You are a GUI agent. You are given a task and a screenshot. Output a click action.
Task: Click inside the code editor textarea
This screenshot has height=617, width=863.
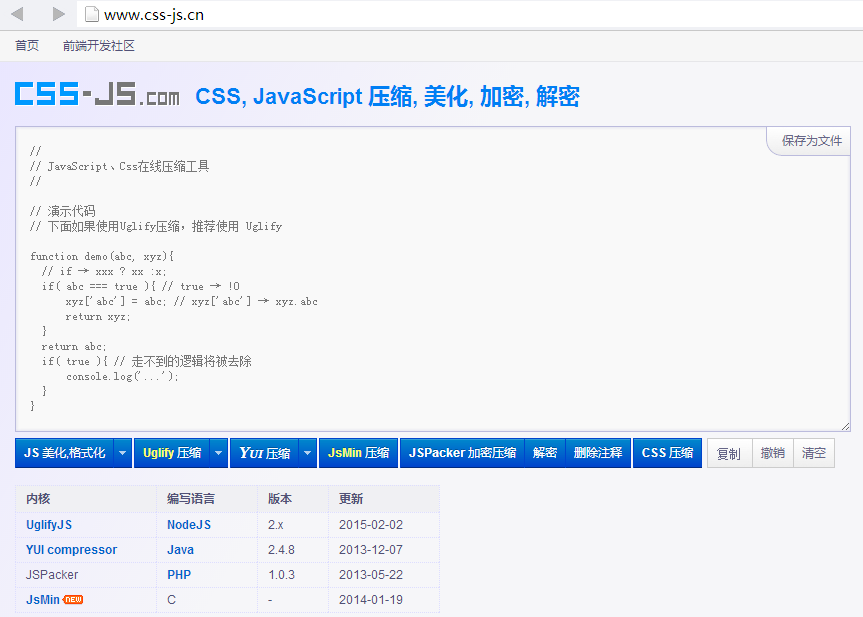433,279
